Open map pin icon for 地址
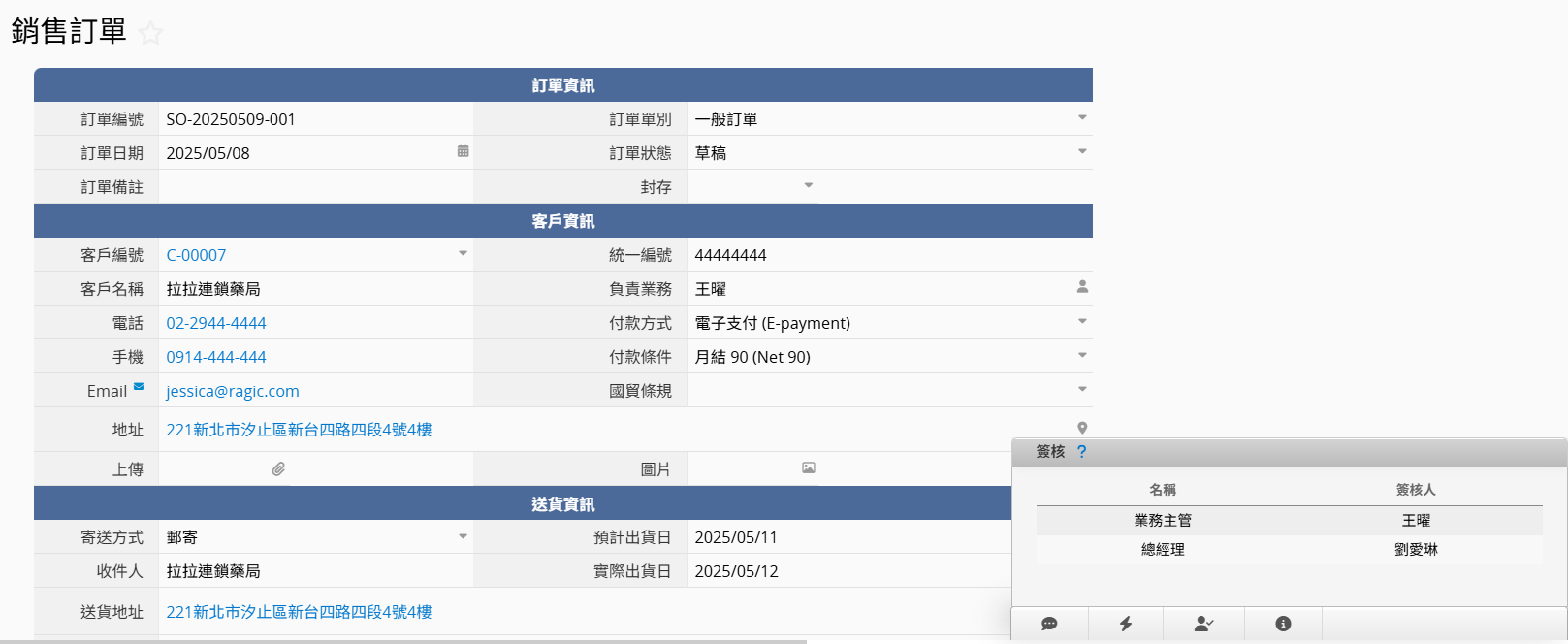The height and width of the screenshot is (644, 1568). click(x=1082, y=428)
